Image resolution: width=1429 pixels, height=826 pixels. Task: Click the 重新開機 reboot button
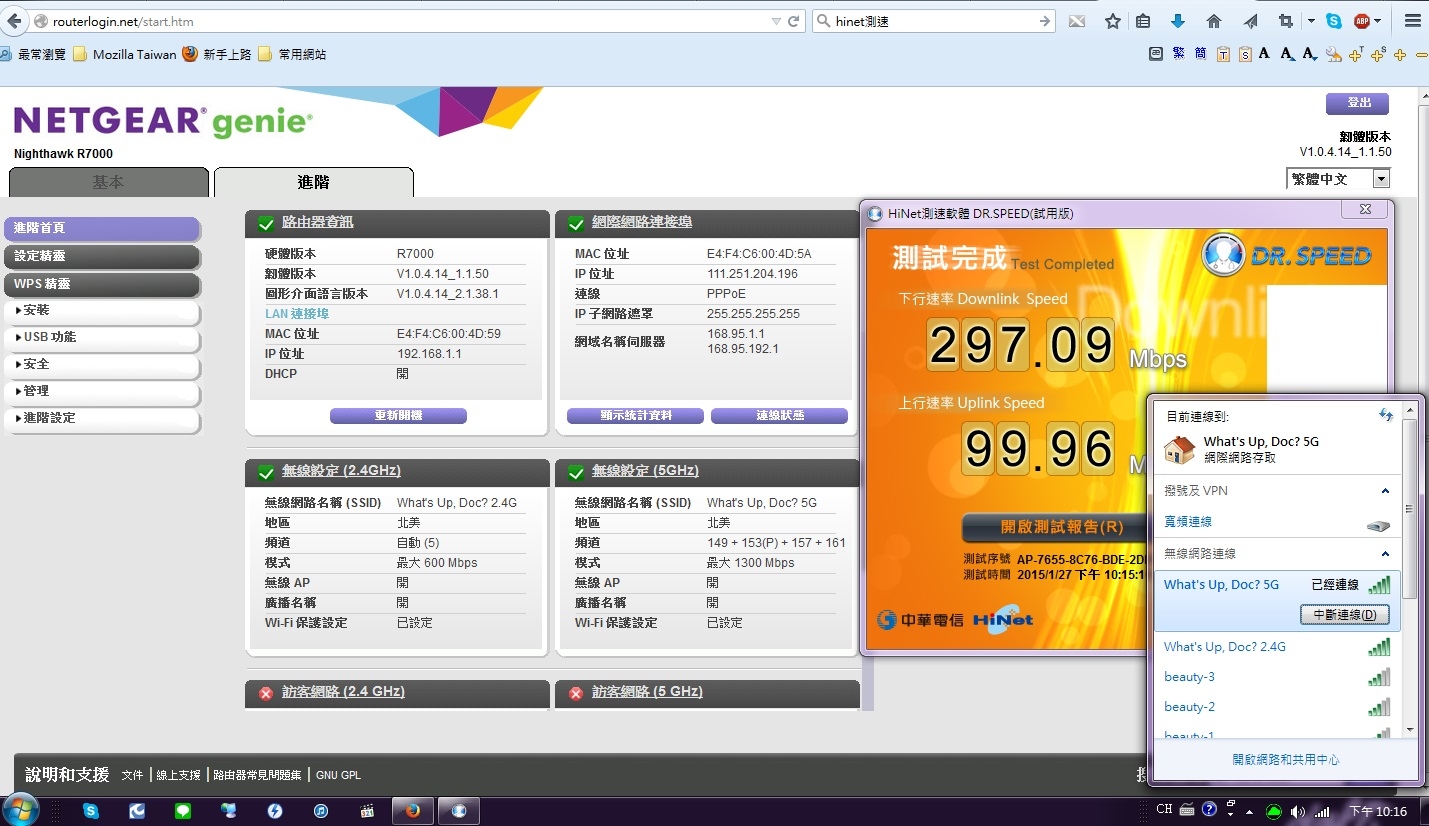(398, 416)
